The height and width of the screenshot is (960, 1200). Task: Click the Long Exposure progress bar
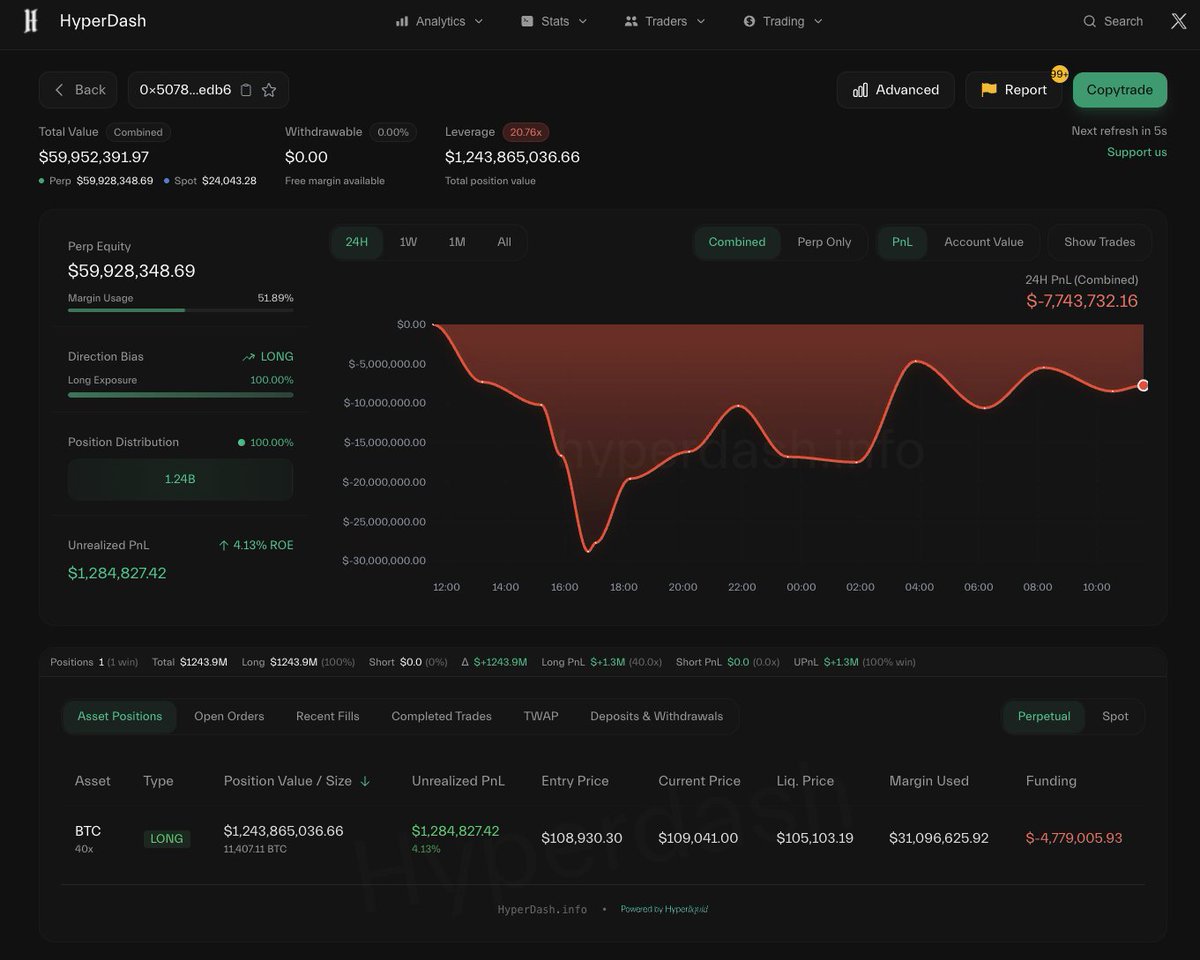pyautogui.click(x=181, y=394)
